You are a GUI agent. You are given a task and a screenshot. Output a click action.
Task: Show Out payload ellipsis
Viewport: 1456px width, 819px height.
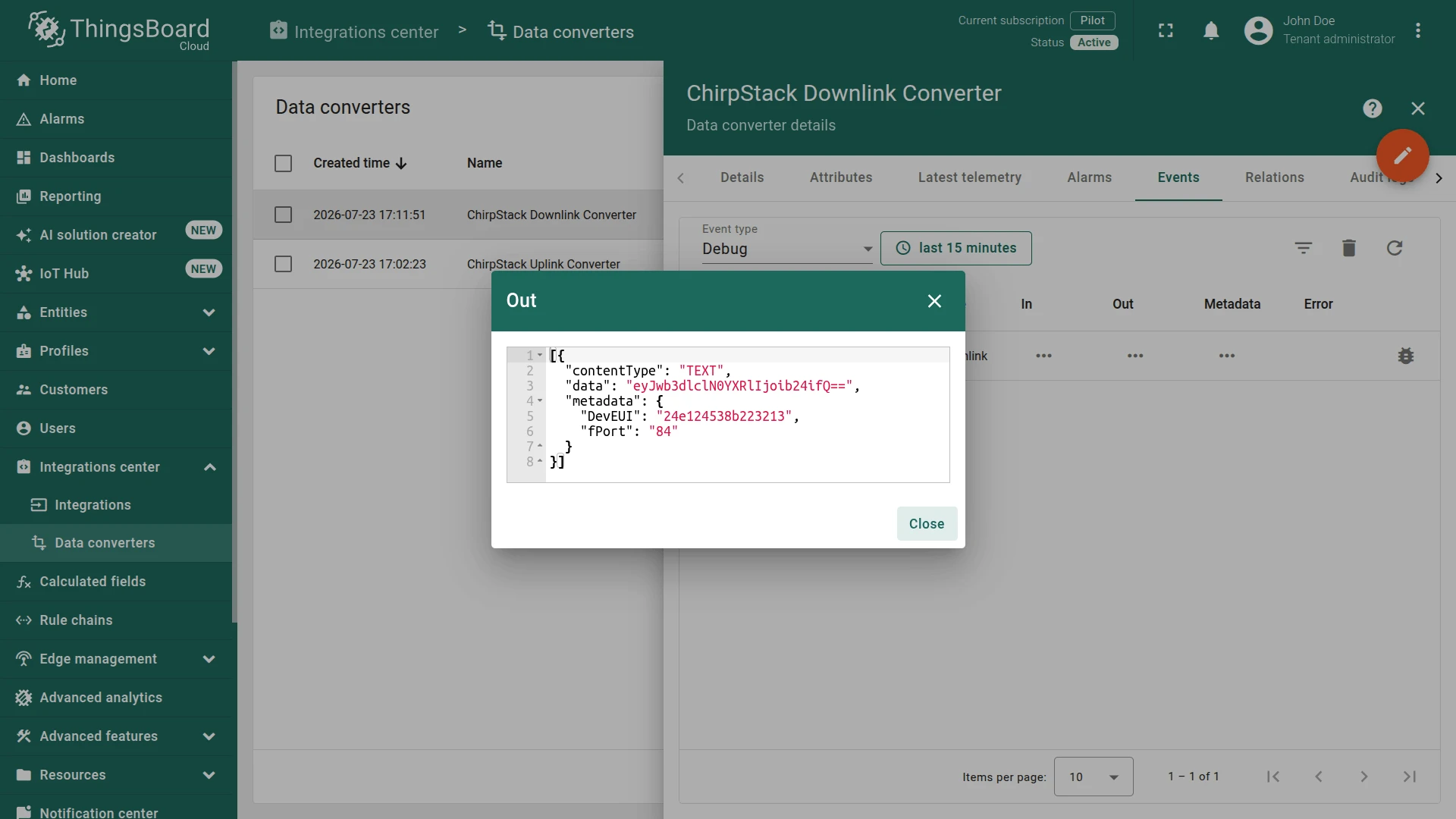point(1134,356)
